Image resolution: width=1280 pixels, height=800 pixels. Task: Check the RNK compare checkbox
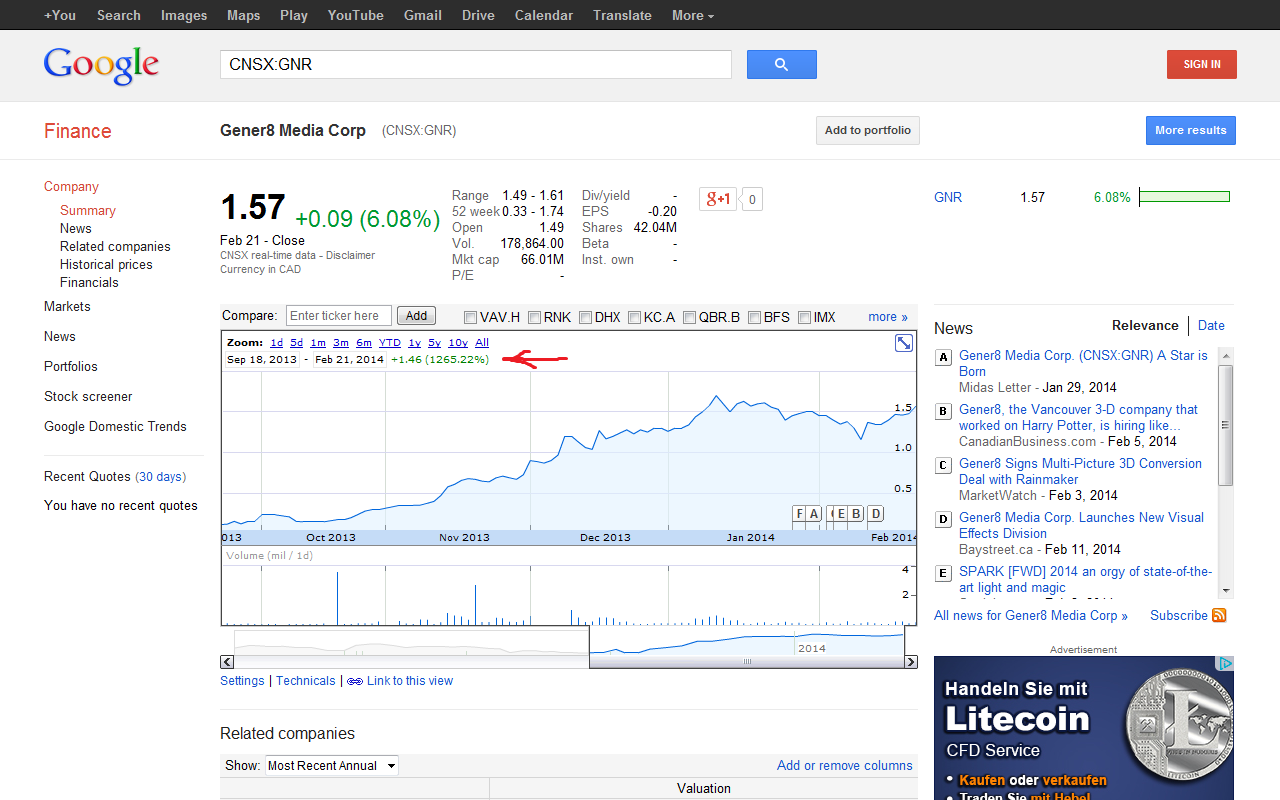point(535,318)
